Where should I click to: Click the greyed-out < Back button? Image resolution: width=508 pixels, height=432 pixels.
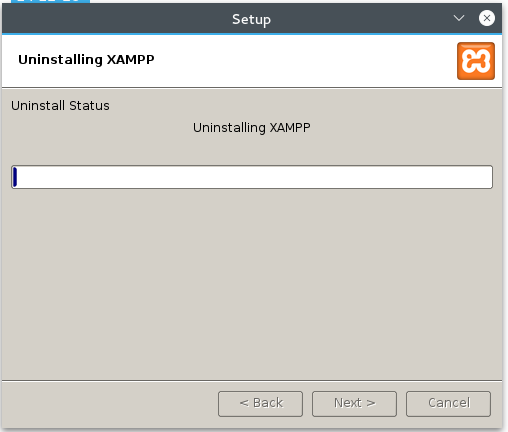(260, 404)
